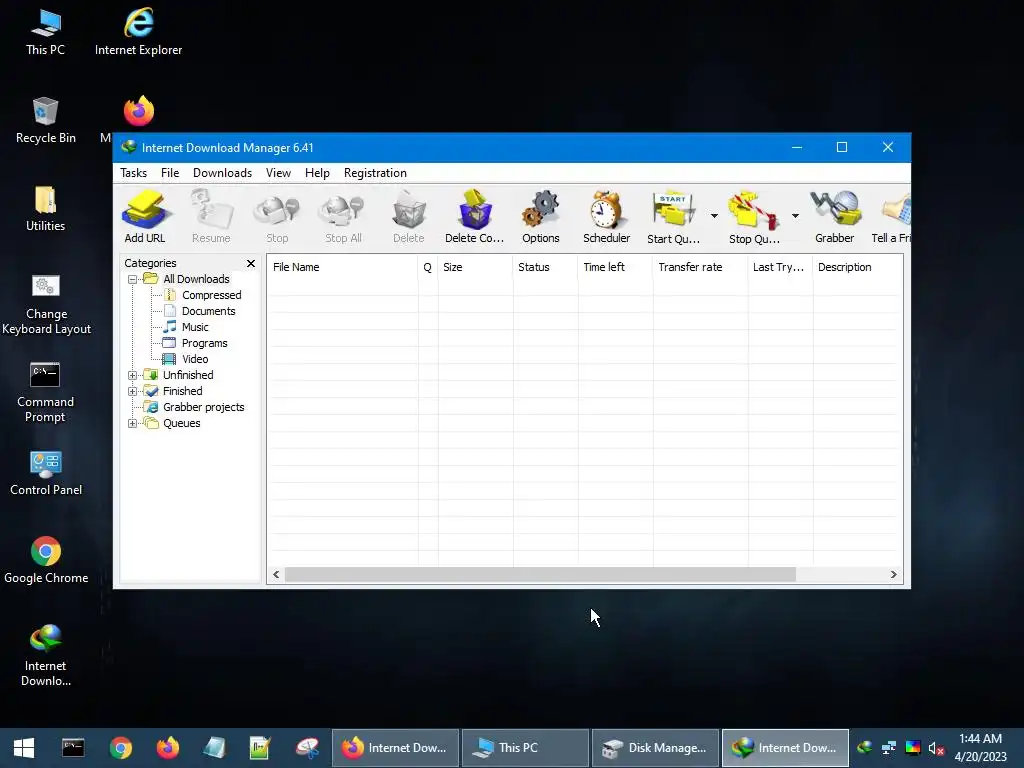The image size is (1024, 768).
Task: Click the Change Keyboard Layout desktop icon
Action: (x=46, y=304)
